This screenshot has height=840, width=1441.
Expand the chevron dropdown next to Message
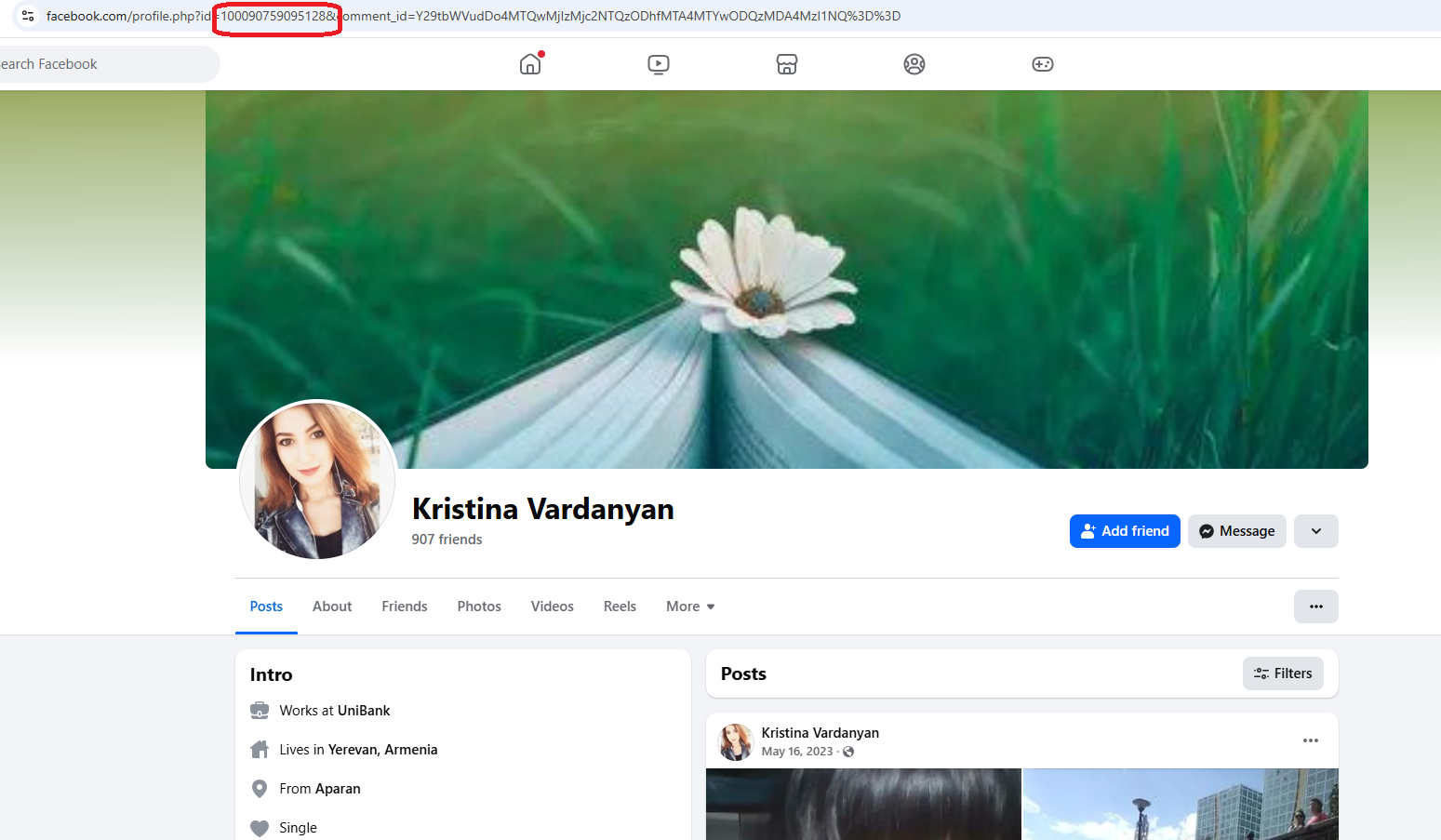pos(1315,531)
